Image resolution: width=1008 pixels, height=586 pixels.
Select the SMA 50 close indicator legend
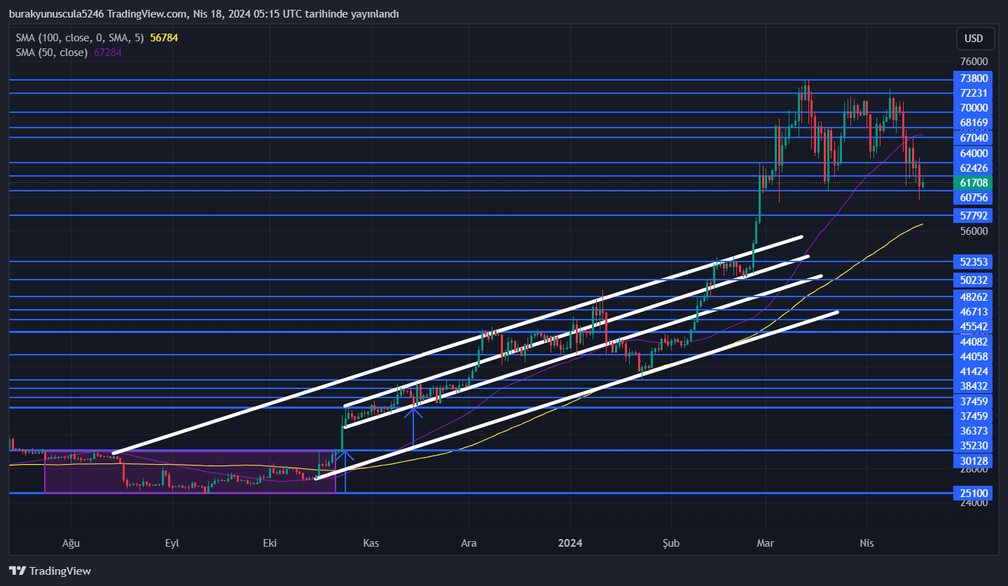click(52, 52)
